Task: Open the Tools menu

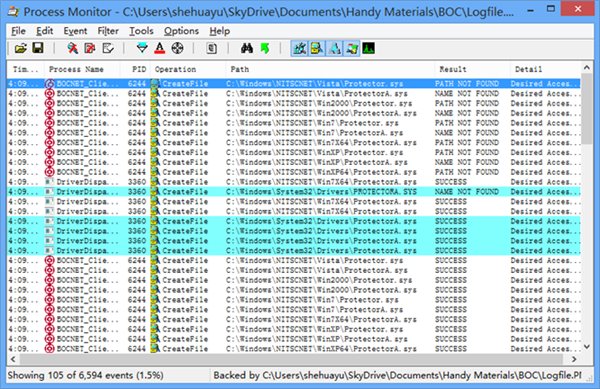Action: point(141,31)
